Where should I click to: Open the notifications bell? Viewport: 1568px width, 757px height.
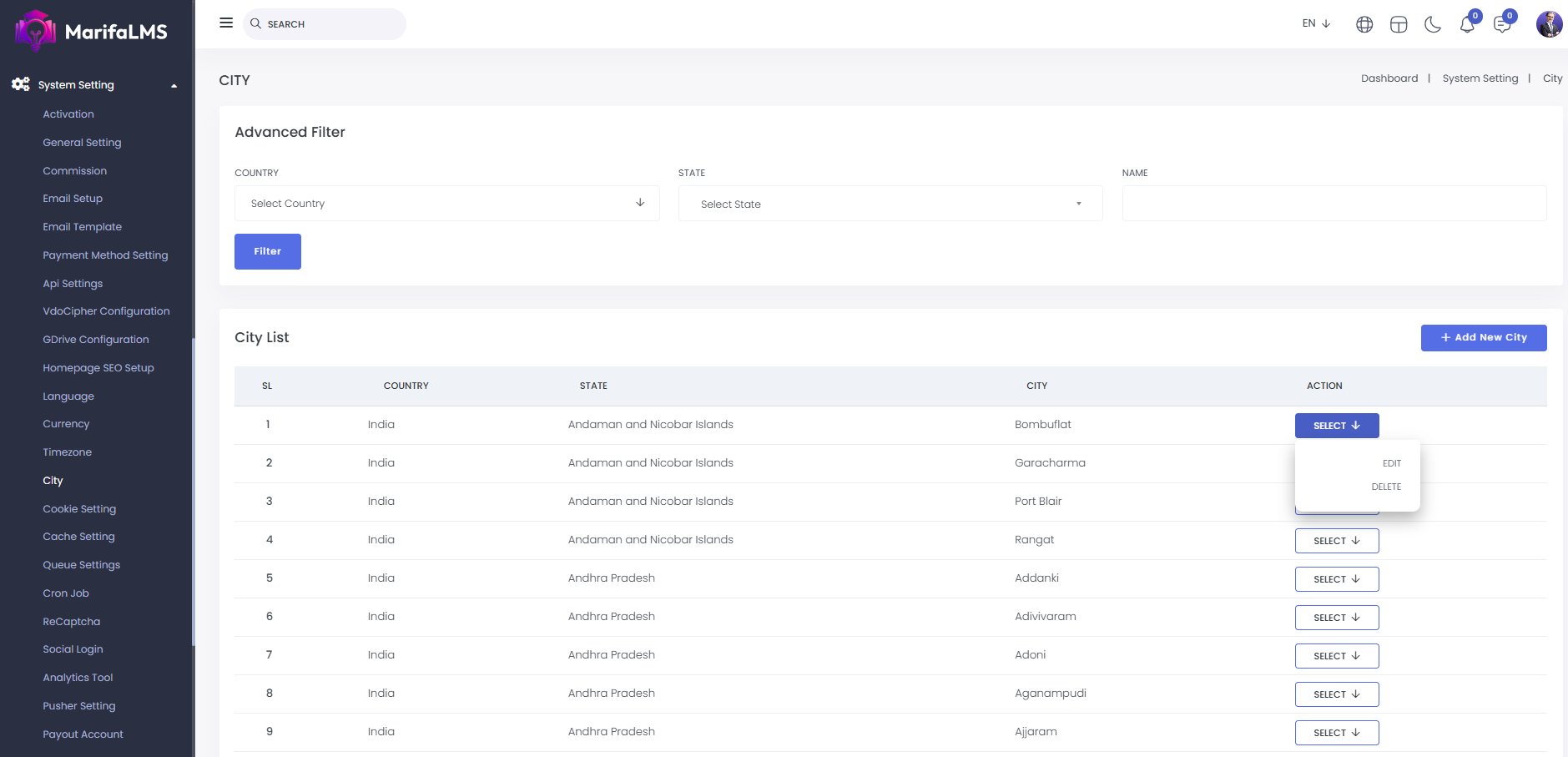pyautogui.click(x=1467, y=25)
